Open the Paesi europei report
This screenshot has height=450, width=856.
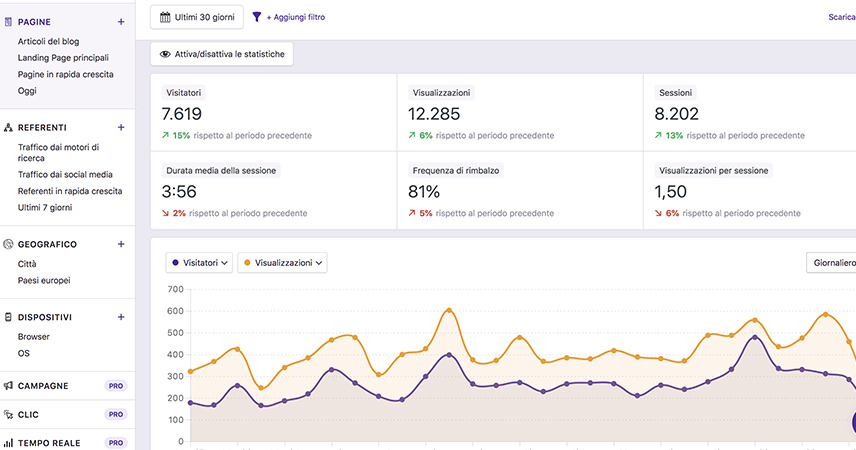tap(44, 280)
